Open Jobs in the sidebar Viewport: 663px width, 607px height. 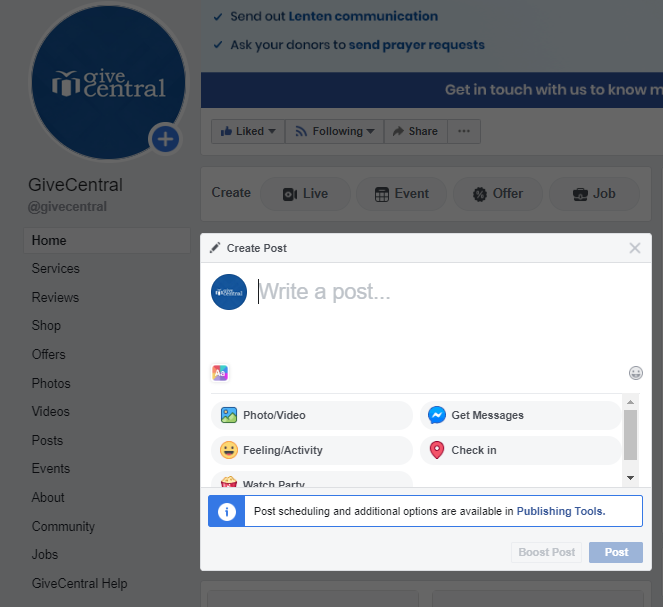[x=45, y=554]
